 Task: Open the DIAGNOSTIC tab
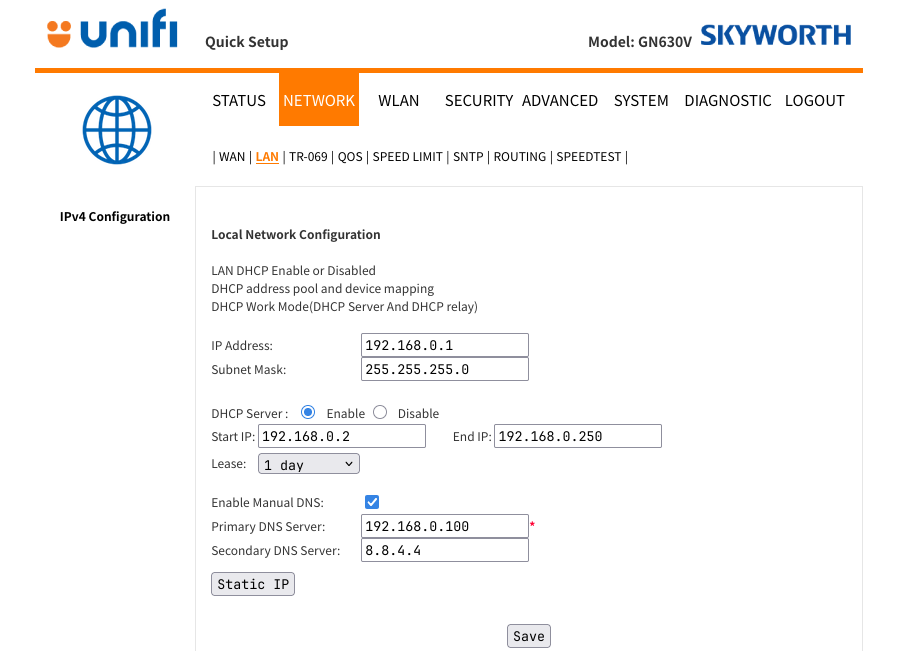click(727, 100)
